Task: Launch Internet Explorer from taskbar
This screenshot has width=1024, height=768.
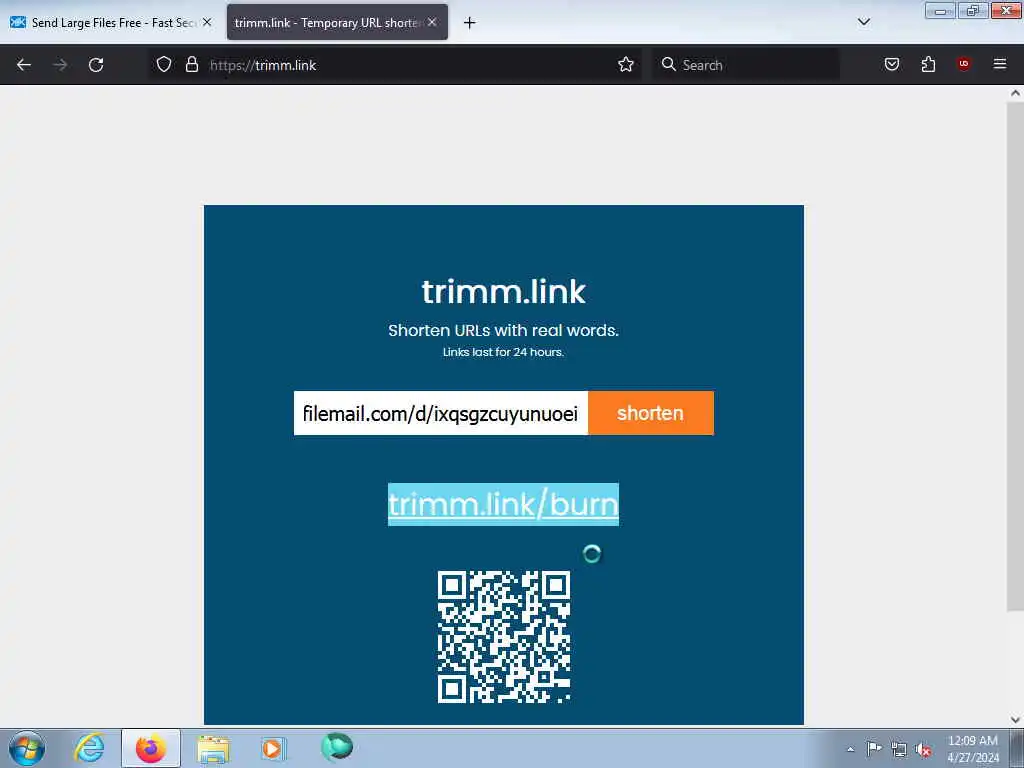Action: (x=89, y=748)
